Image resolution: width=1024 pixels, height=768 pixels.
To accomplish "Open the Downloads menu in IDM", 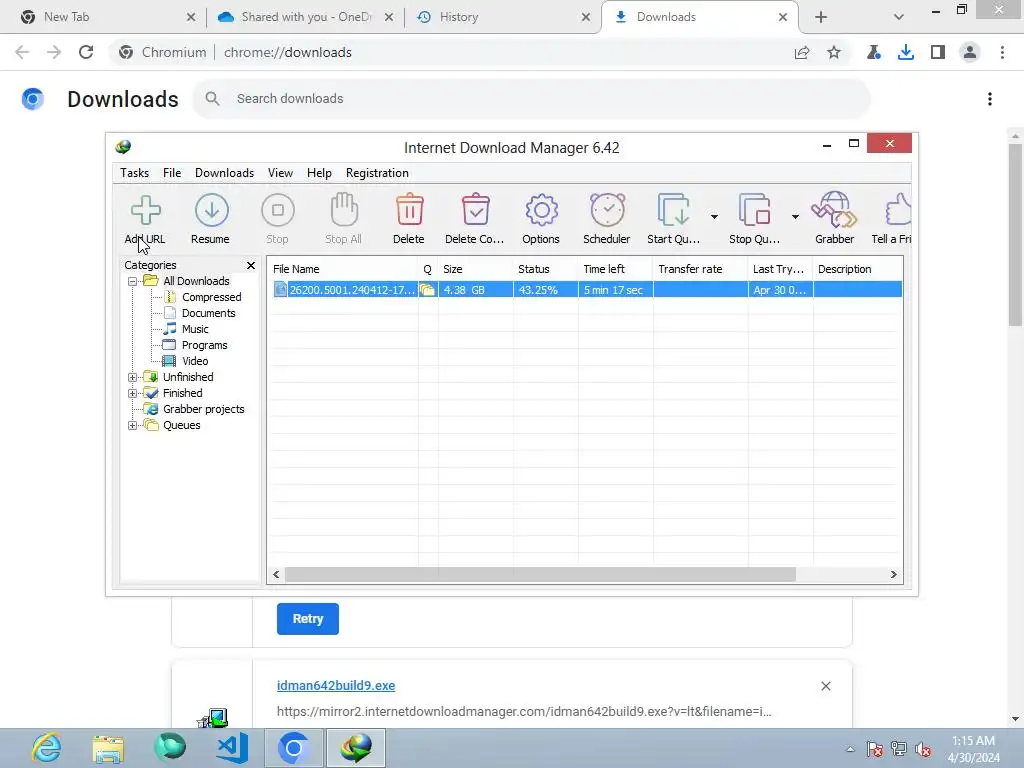I will (224, 173).
